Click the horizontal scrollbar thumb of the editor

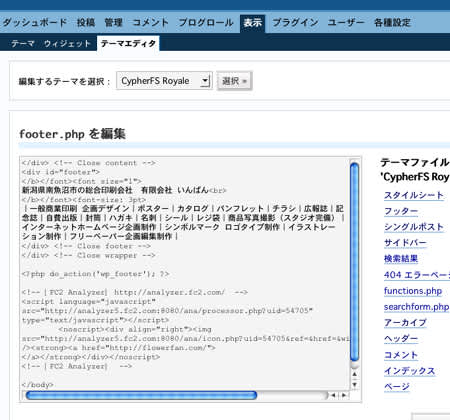pos(141,395)
